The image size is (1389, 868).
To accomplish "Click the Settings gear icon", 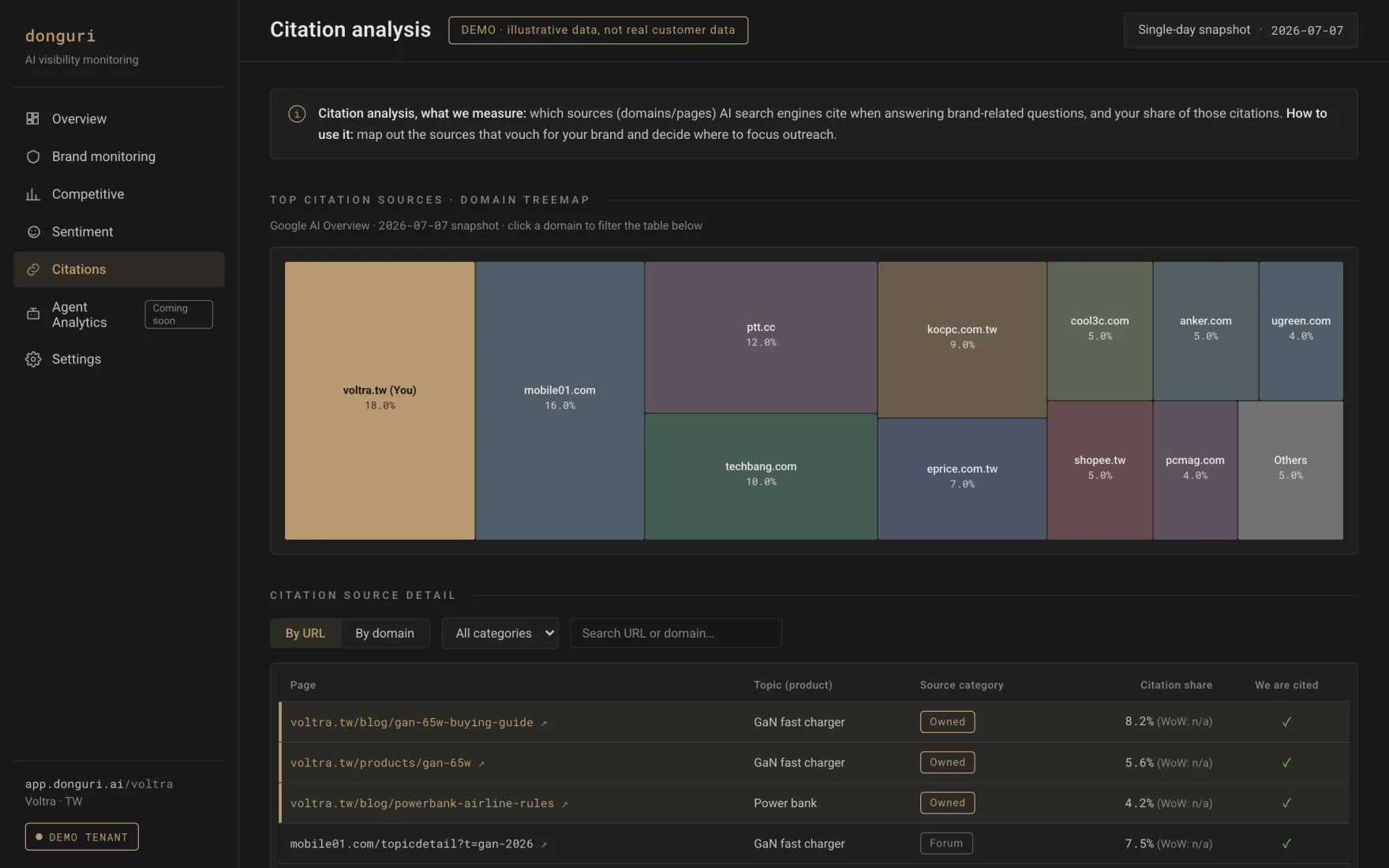I will [x=32, y=359].
